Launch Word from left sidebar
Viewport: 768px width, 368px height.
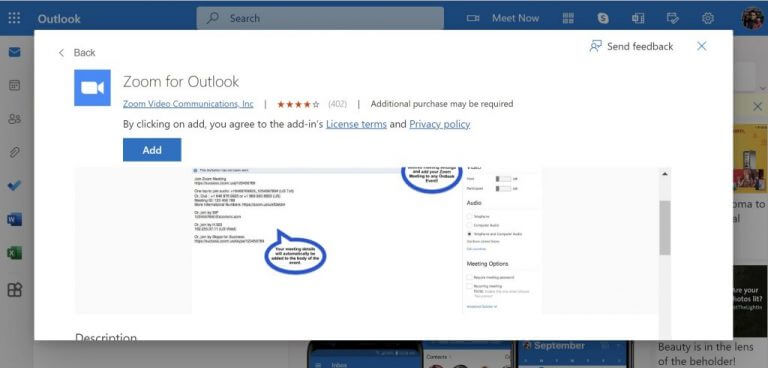tap(15, 220)
